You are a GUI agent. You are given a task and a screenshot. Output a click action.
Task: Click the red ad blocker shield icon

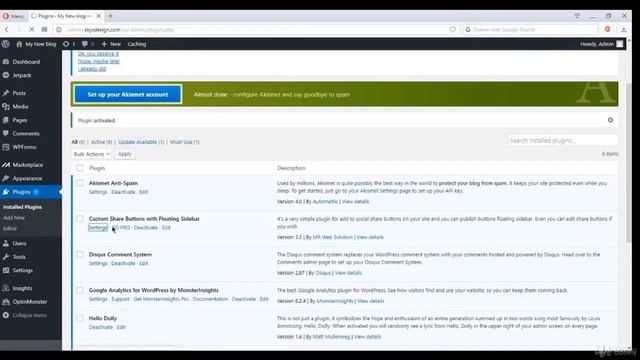pyautogui.click(x=607, y=29)
